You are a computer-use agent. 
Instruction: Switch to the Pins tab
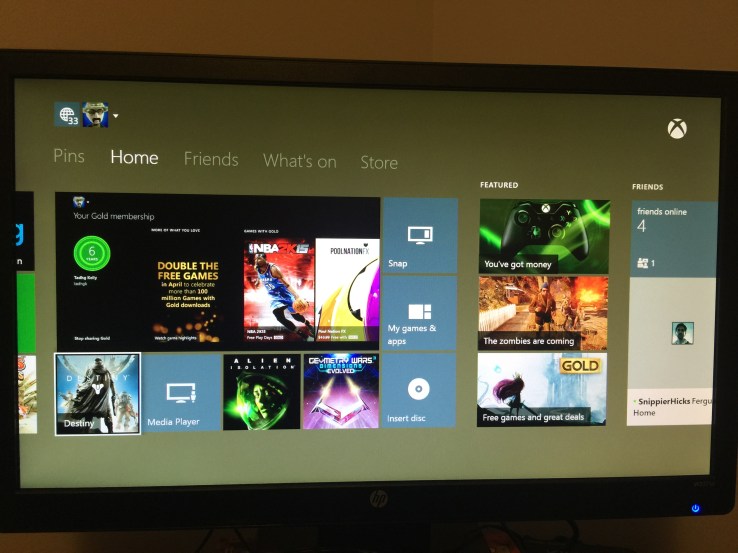69,156
